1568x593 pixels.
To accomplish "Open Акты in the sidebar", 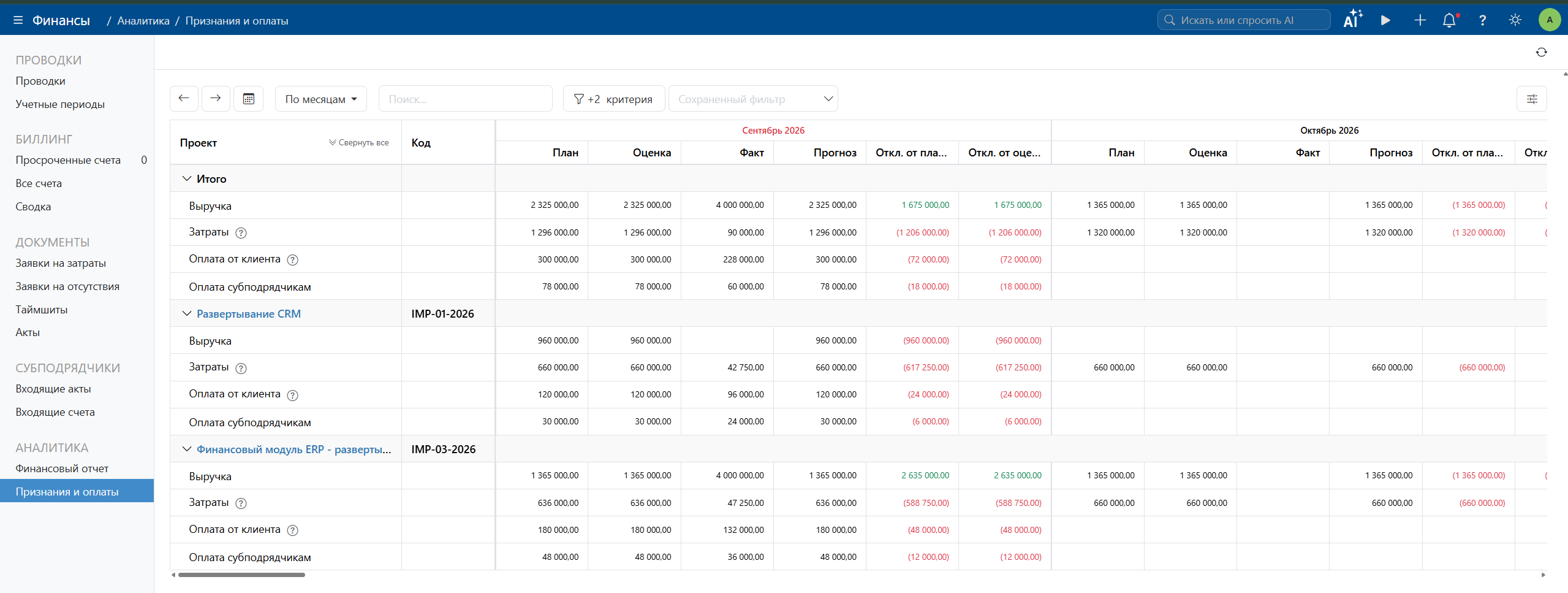I will [28, 332].
